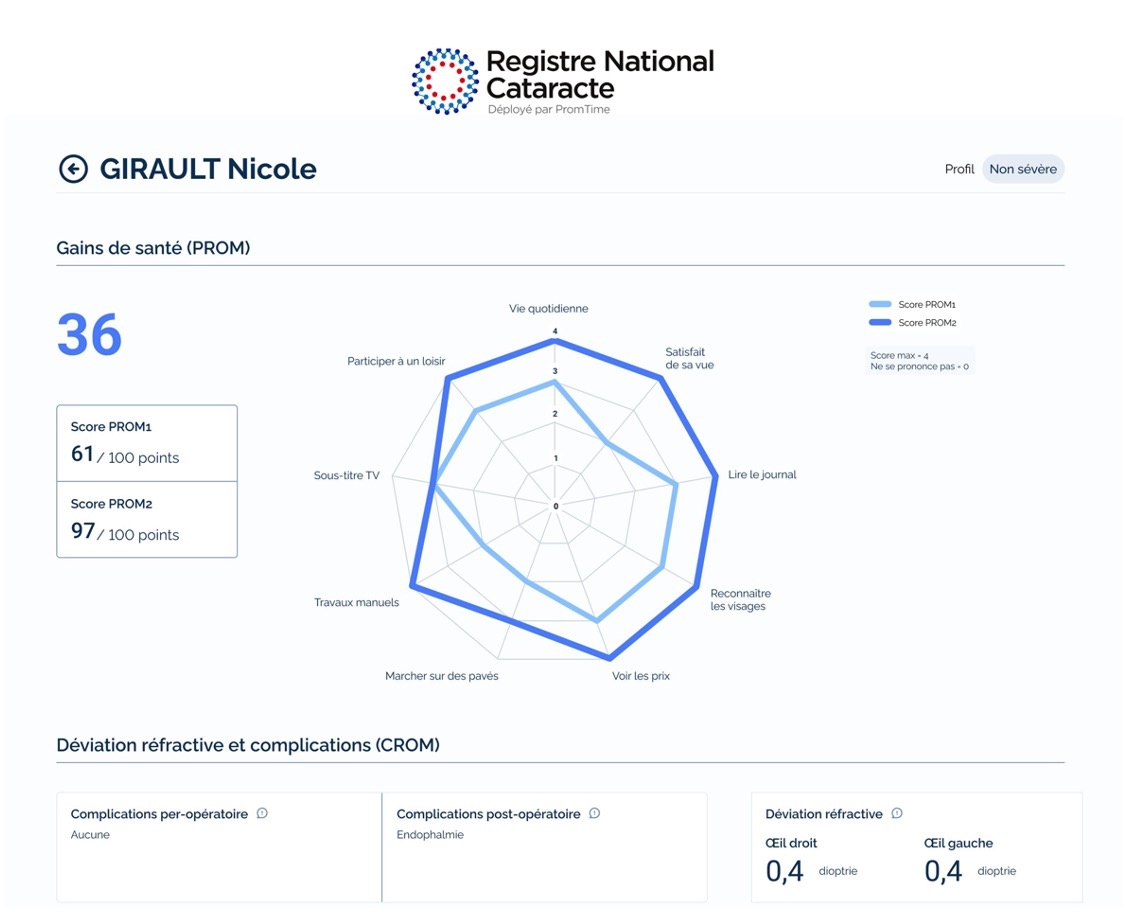Click the back arrow beside GIRAULT Nicole
Screen dimensions: 1127x912
73,169
